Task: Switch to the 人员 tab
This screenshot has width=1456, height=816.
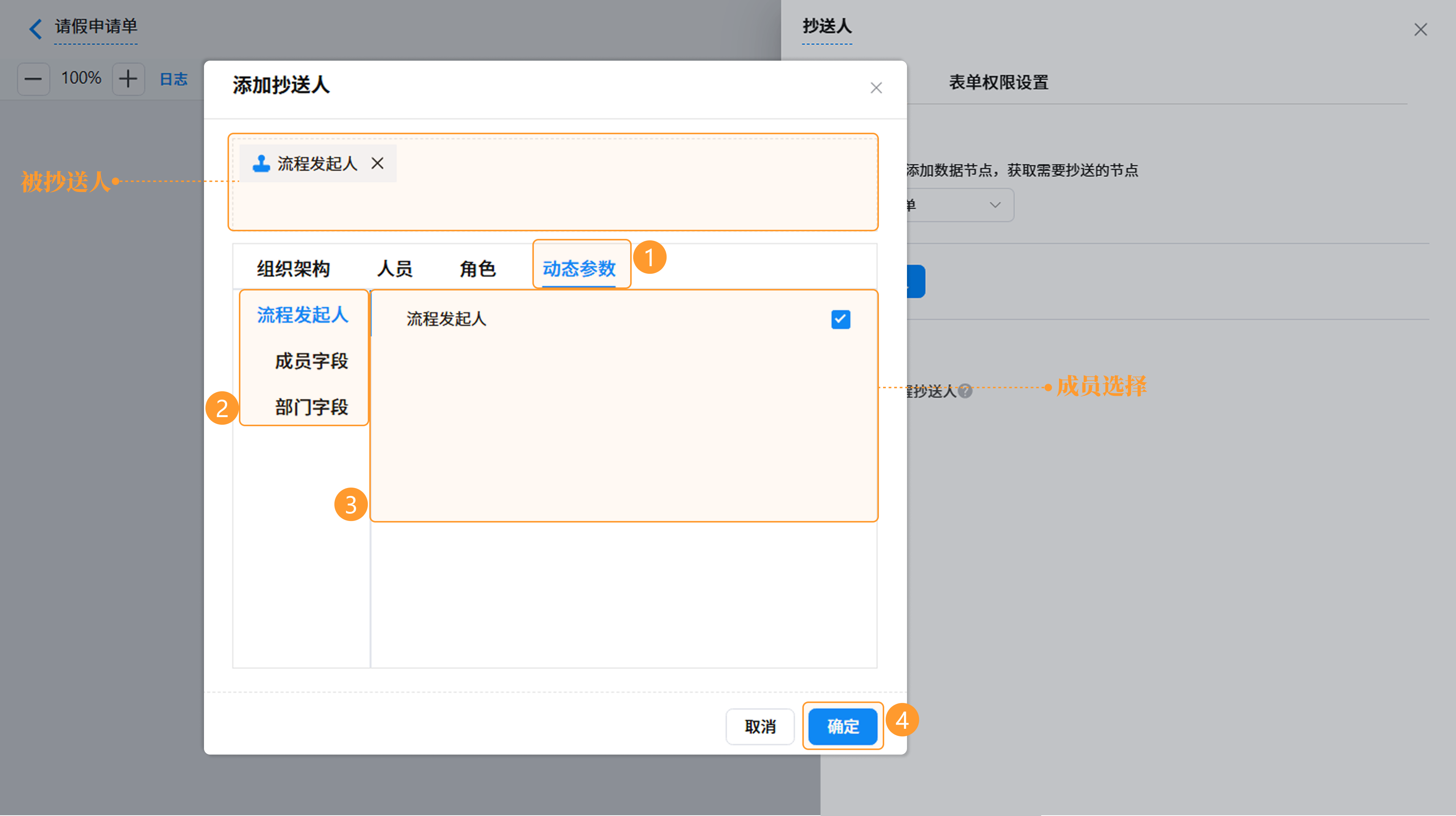Action: 394,268
